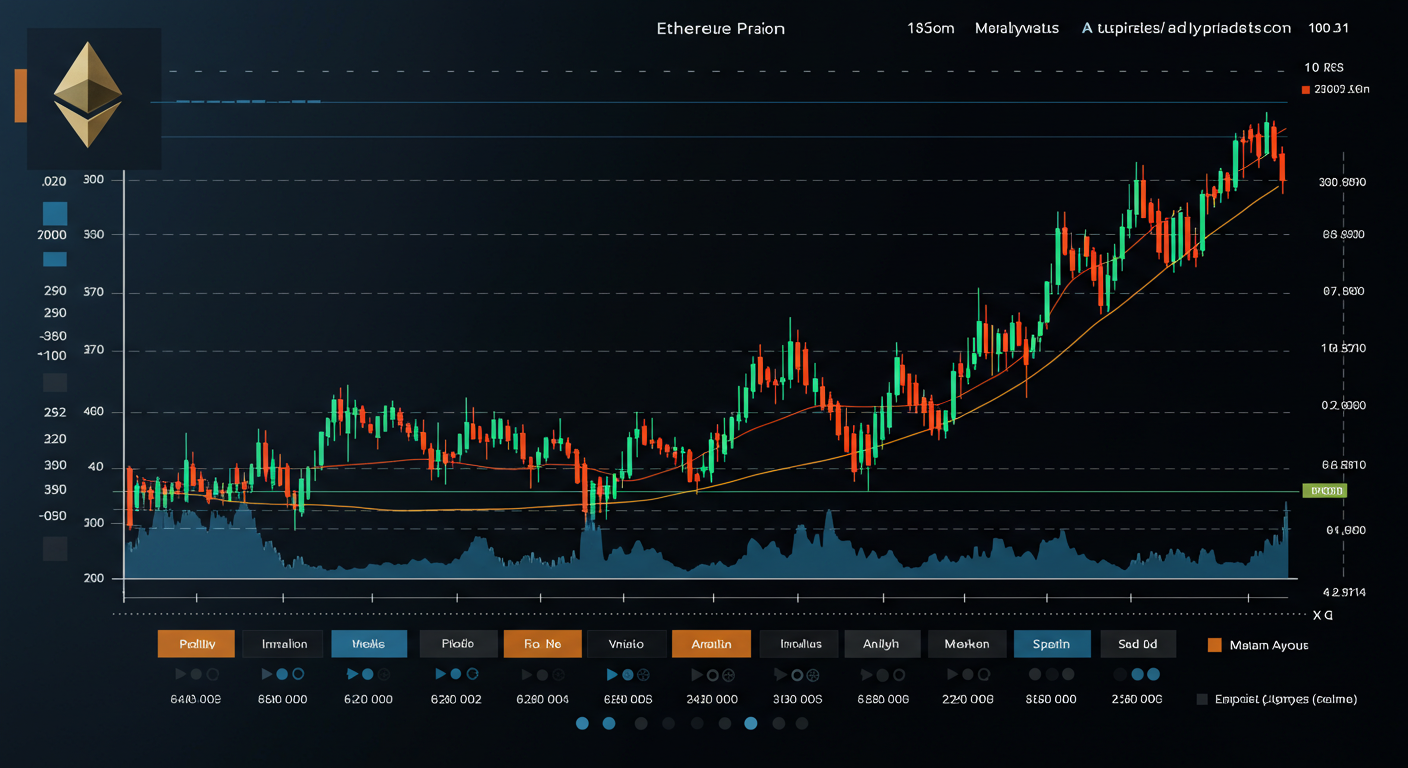Click the Anilyh button
Screen dimensions: 1408x768
tap(881, 644)
